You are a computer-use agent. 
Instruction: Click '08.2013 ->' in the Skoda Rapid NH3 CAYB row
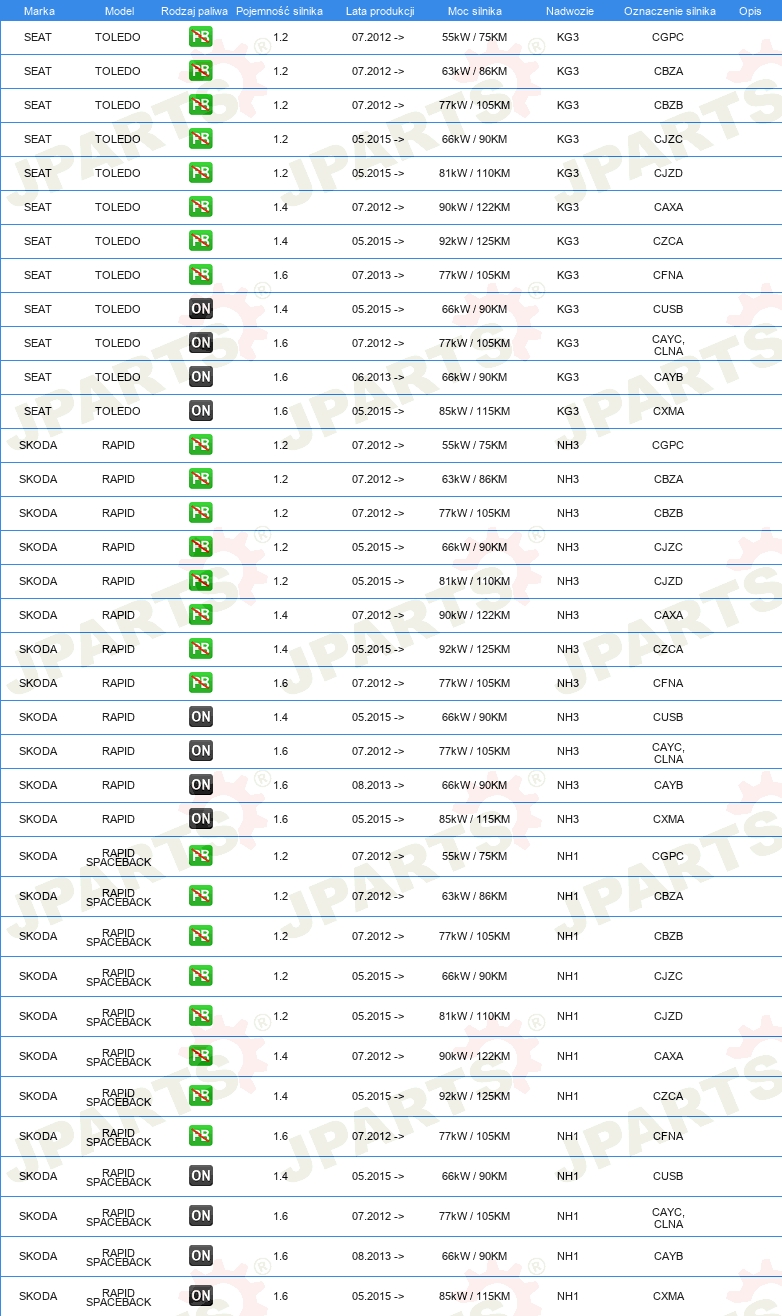coord(378,785)
